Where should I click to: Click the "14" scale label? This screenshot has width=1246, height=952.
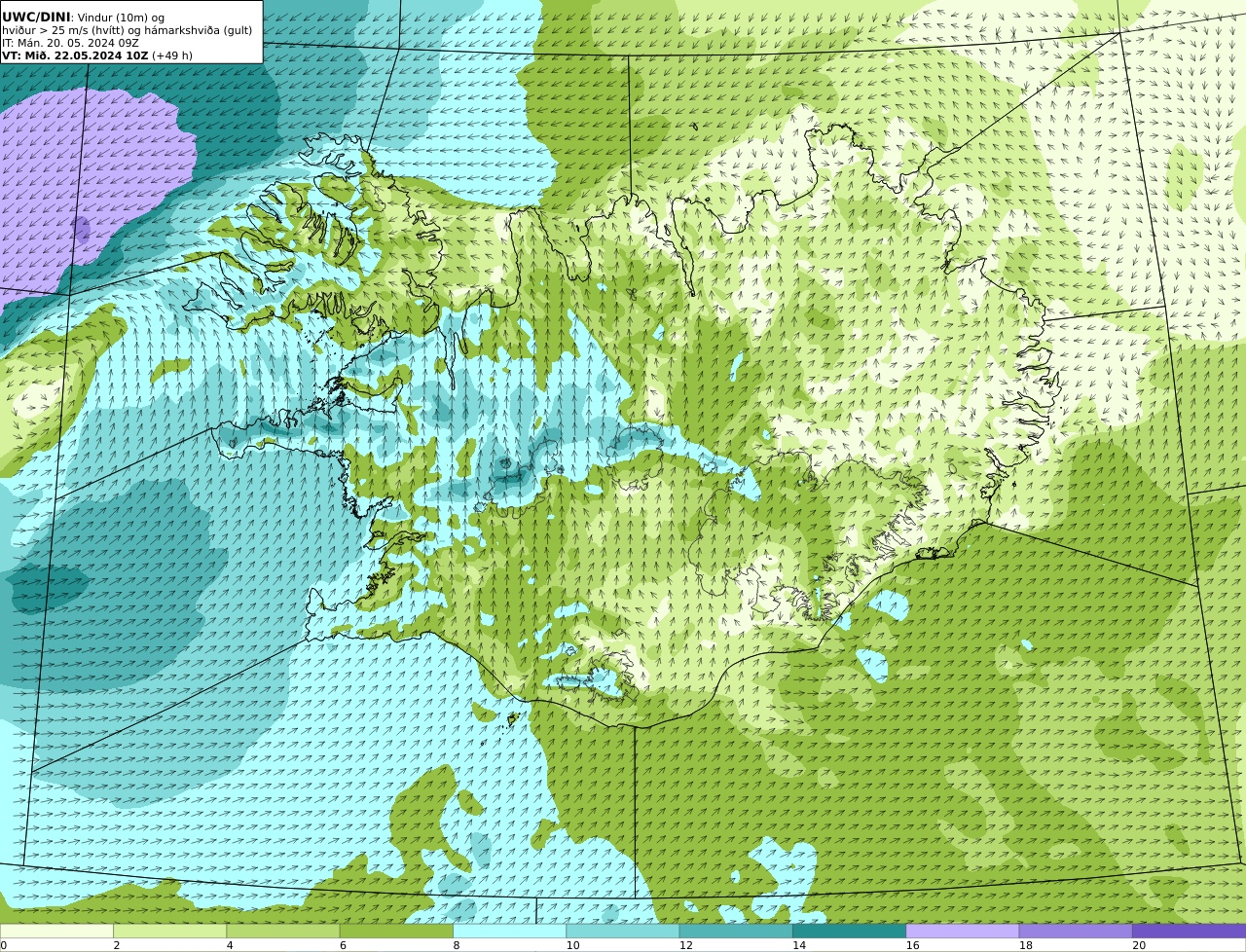coord(799,945)
